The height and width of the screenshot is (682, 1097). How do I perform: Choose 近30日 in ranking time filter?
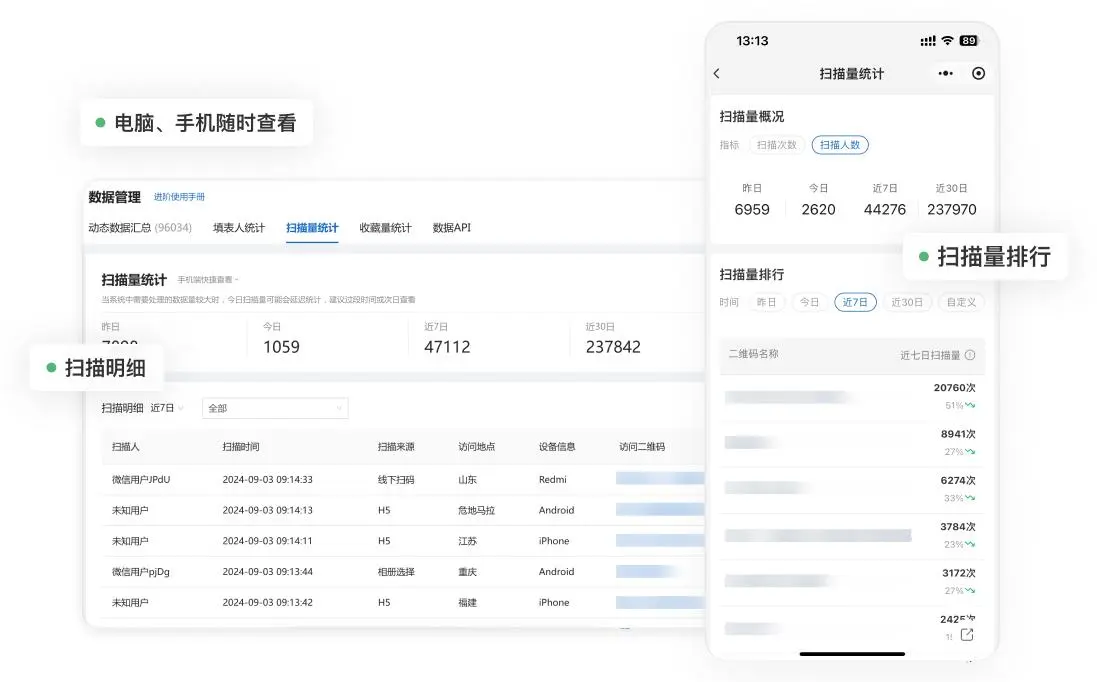pyautogui.click(x=907, y=302)
